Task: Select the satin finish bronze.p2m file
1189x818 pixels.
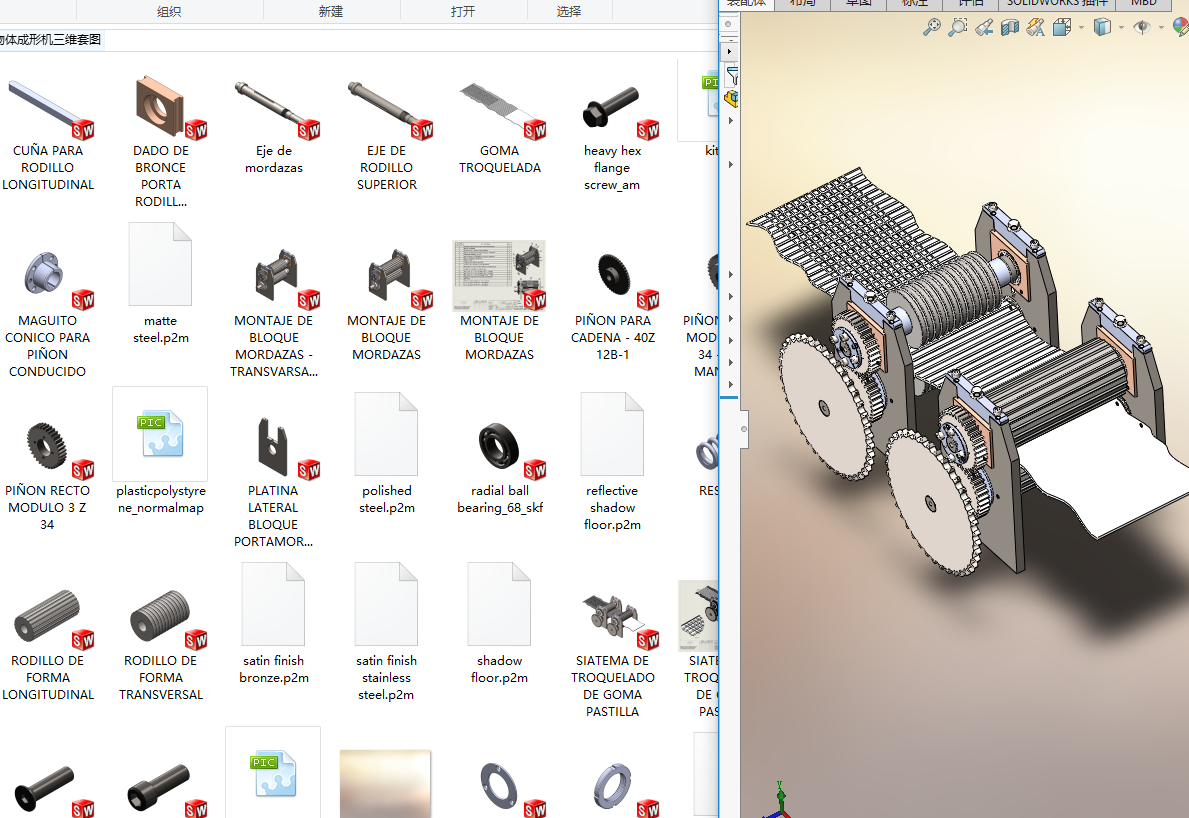Action: pos(274,624)
